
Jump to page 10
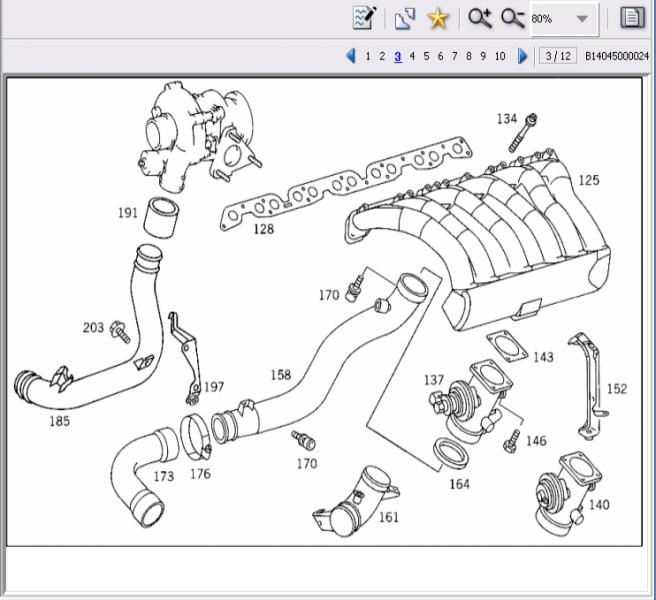point(500,56)
